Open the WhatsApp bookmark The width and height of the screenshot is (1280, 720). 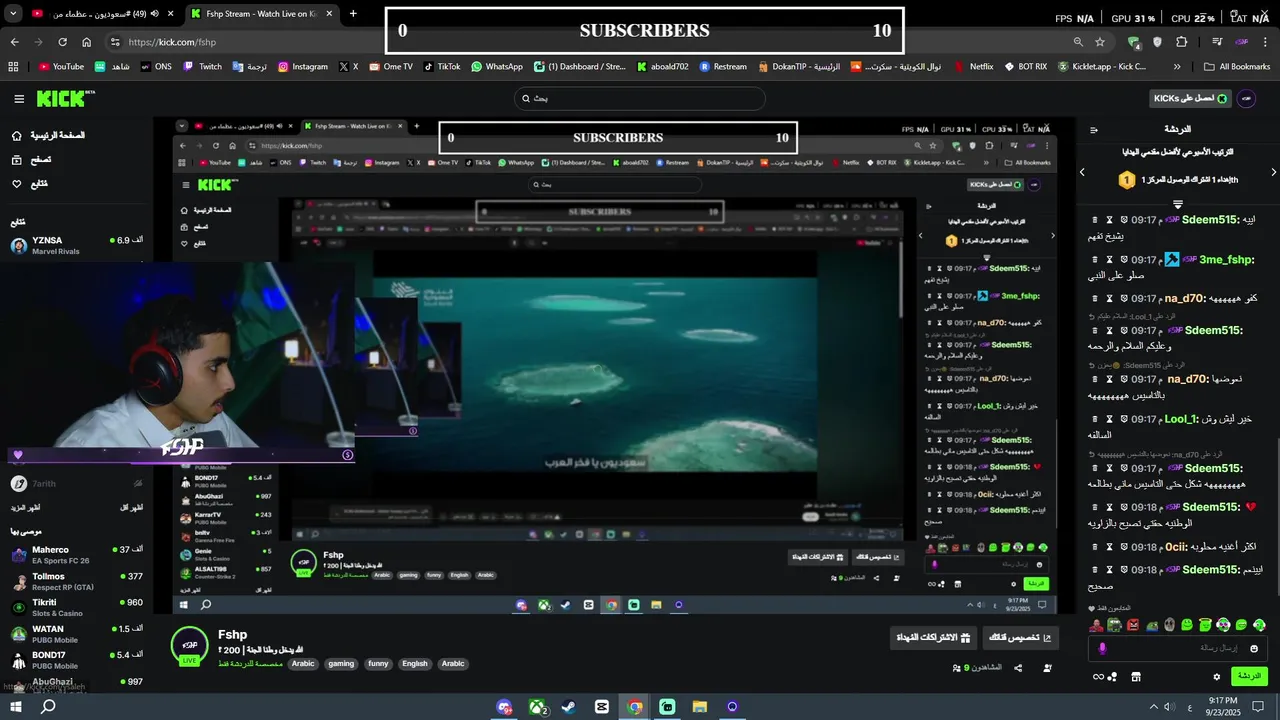pos(497,67)
